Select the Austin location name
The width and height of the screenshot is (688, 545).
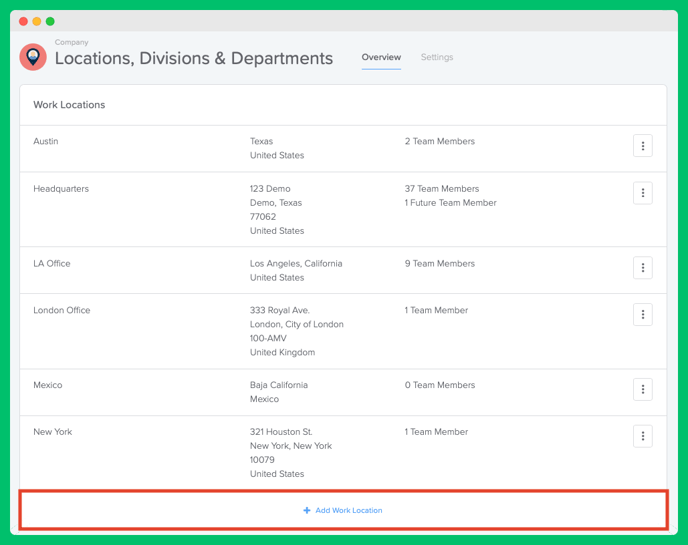46,141
